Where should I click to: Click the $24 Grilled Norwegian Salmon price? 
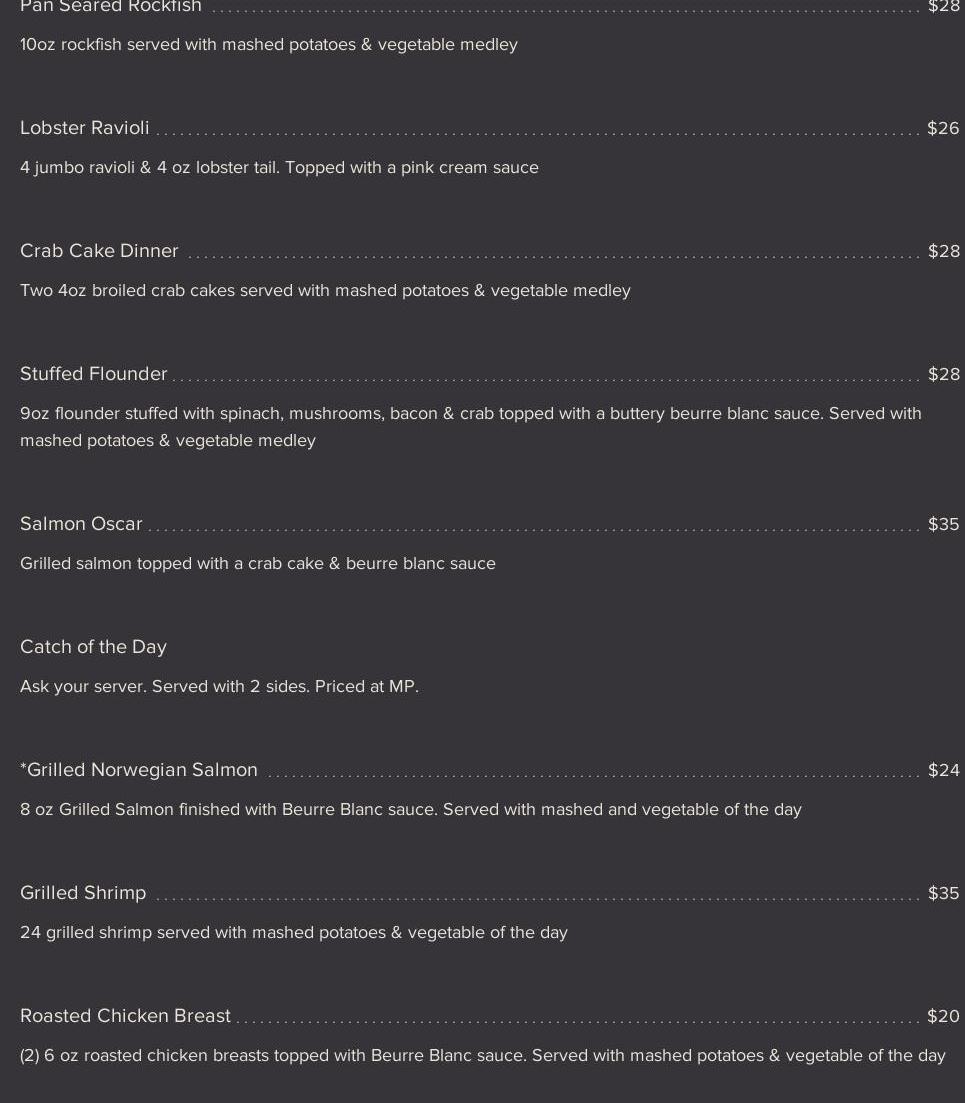tap(943, 770)
